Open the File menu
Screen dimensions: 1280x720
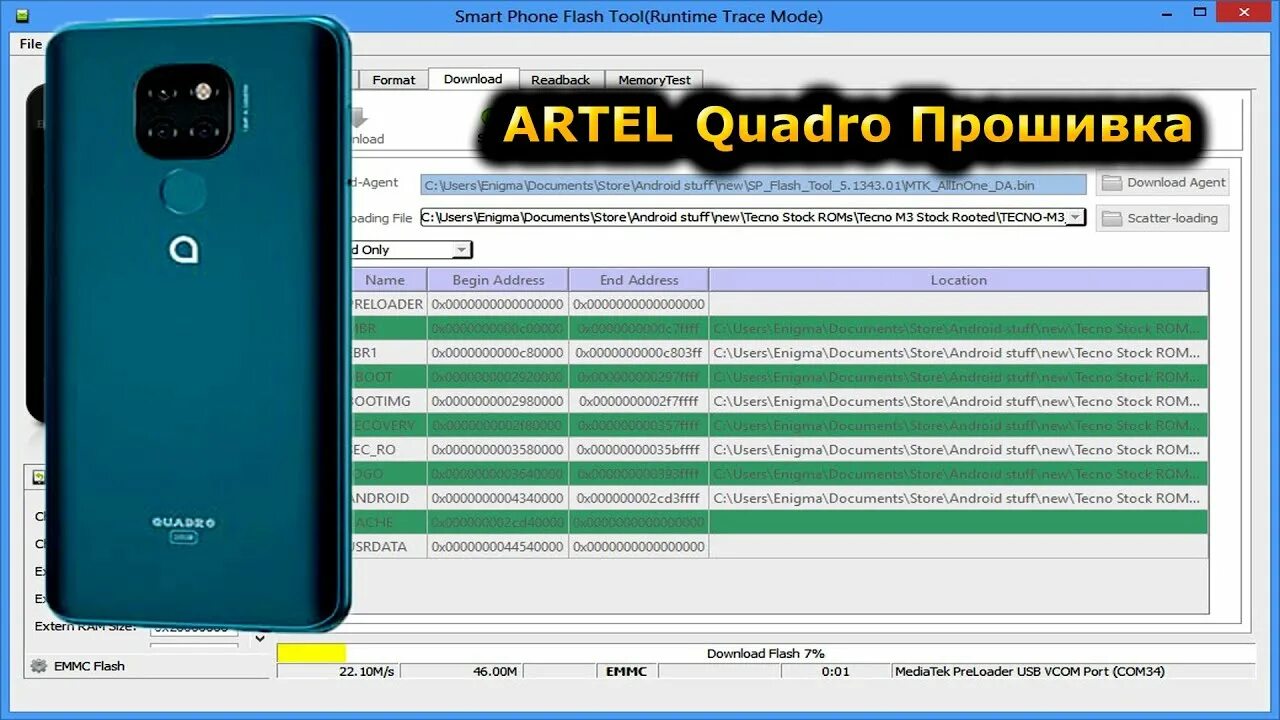coord(31,44)
